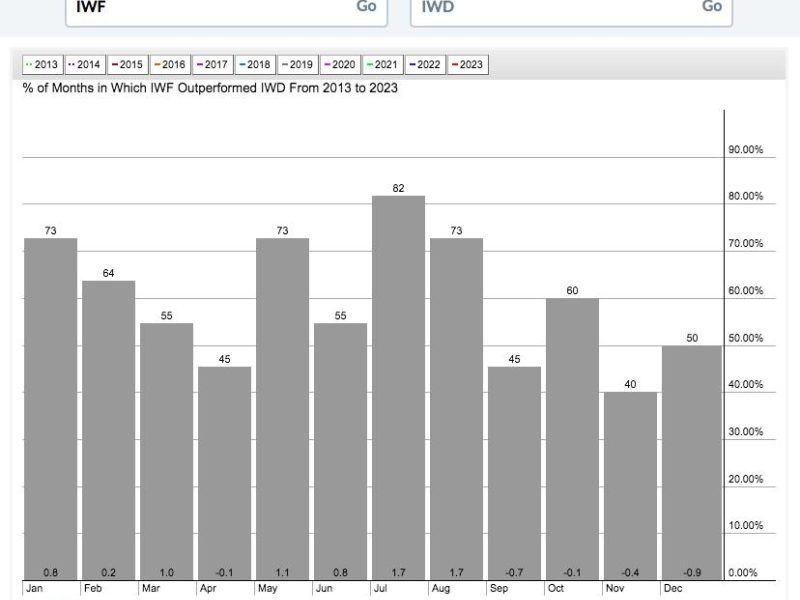The height and width of the screenshot is (600, 800).
Task: Click the 10.00% axis value
Action: click(745, 526)
